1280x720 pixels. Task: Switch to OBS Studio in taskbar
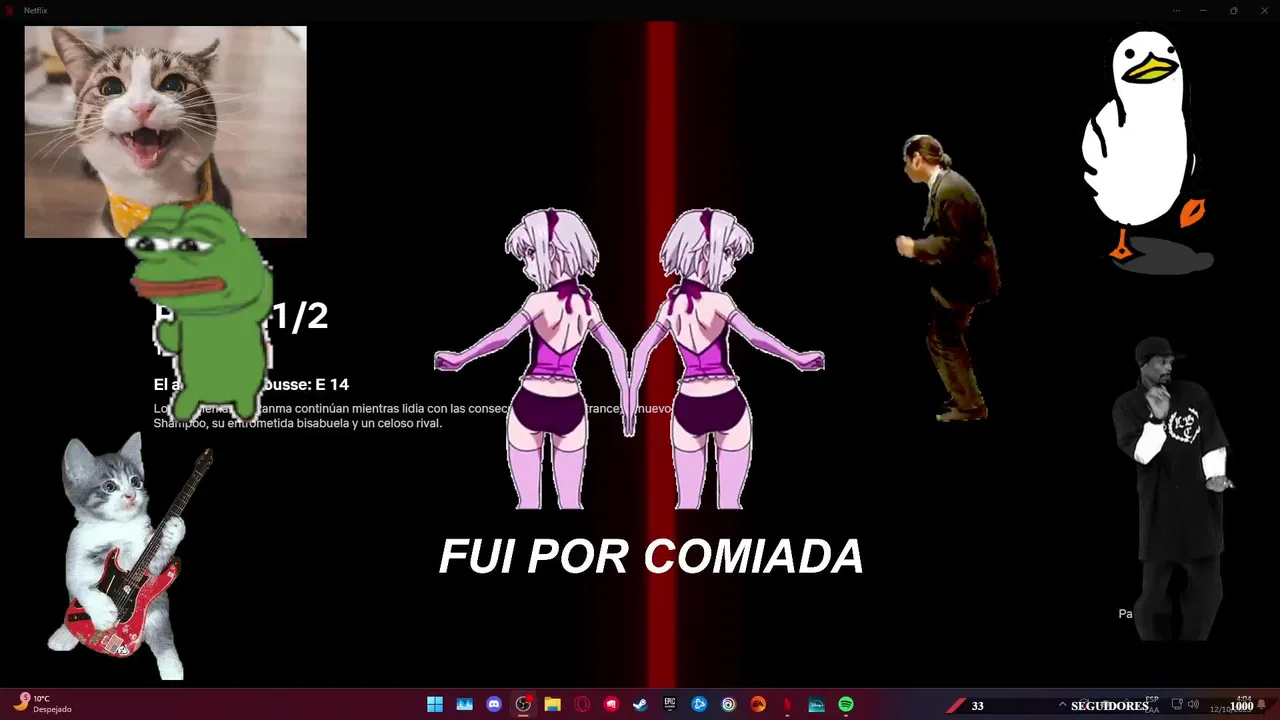point(523,704)
